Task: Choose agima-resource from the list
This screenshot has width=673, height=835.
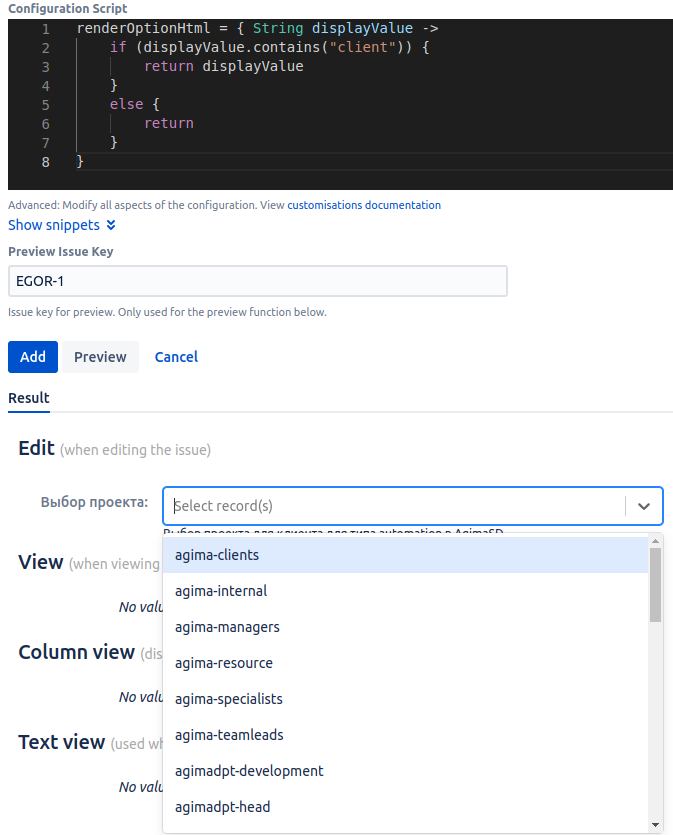Action: click(x=405, y=663)
